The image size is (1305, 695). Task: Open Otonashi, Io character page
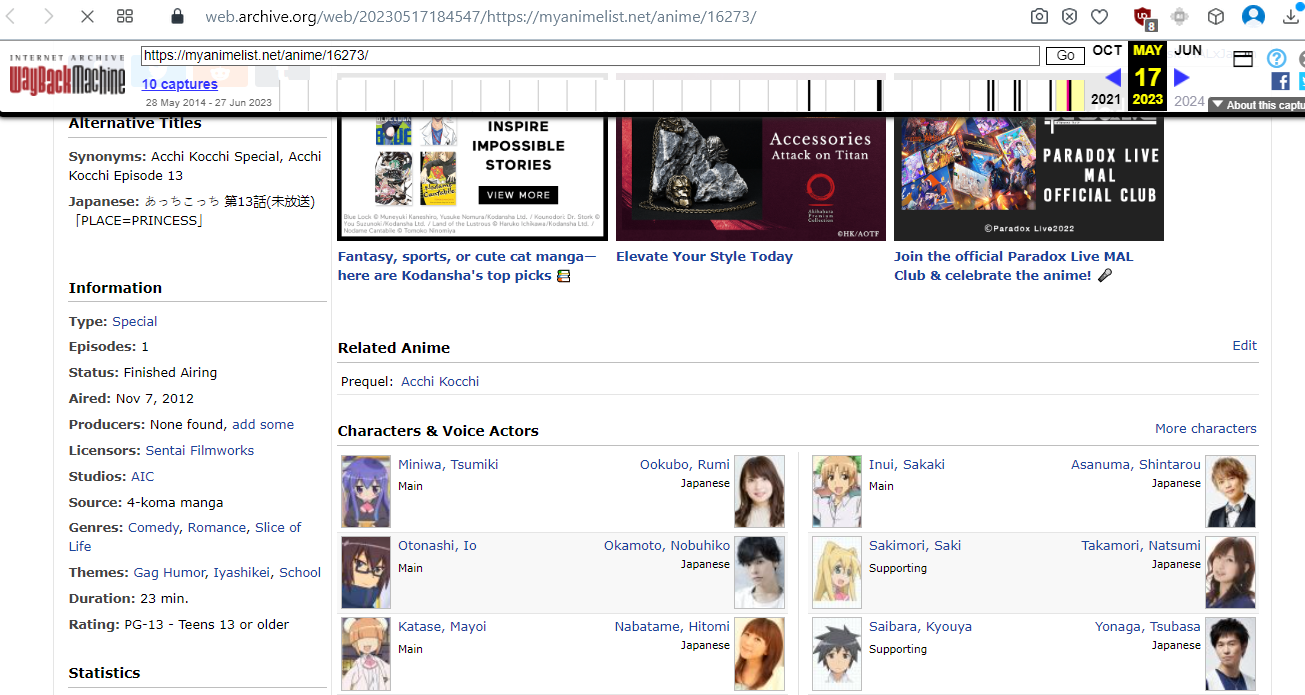click(x=437, y=546)
